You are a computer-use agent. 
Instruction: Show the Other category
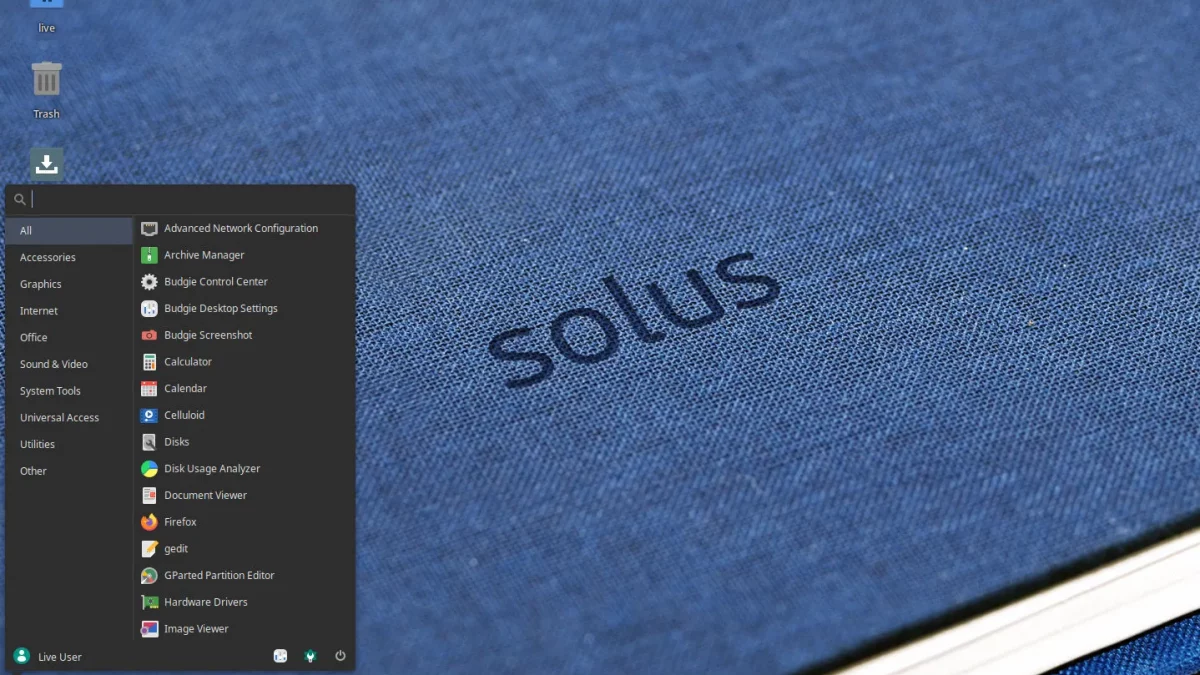[69, 471]
